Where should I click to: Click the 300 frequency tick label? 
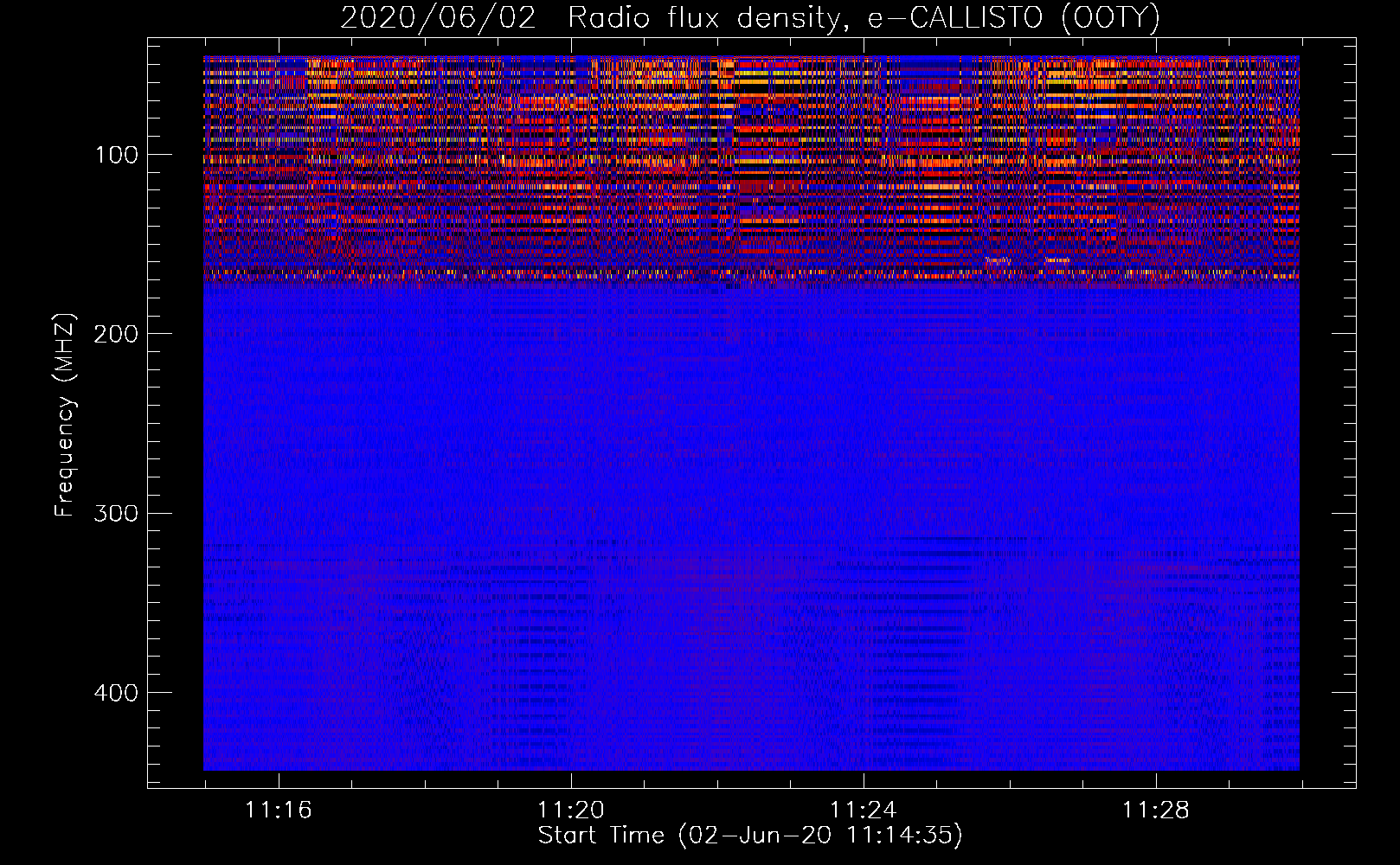[116, 514]
